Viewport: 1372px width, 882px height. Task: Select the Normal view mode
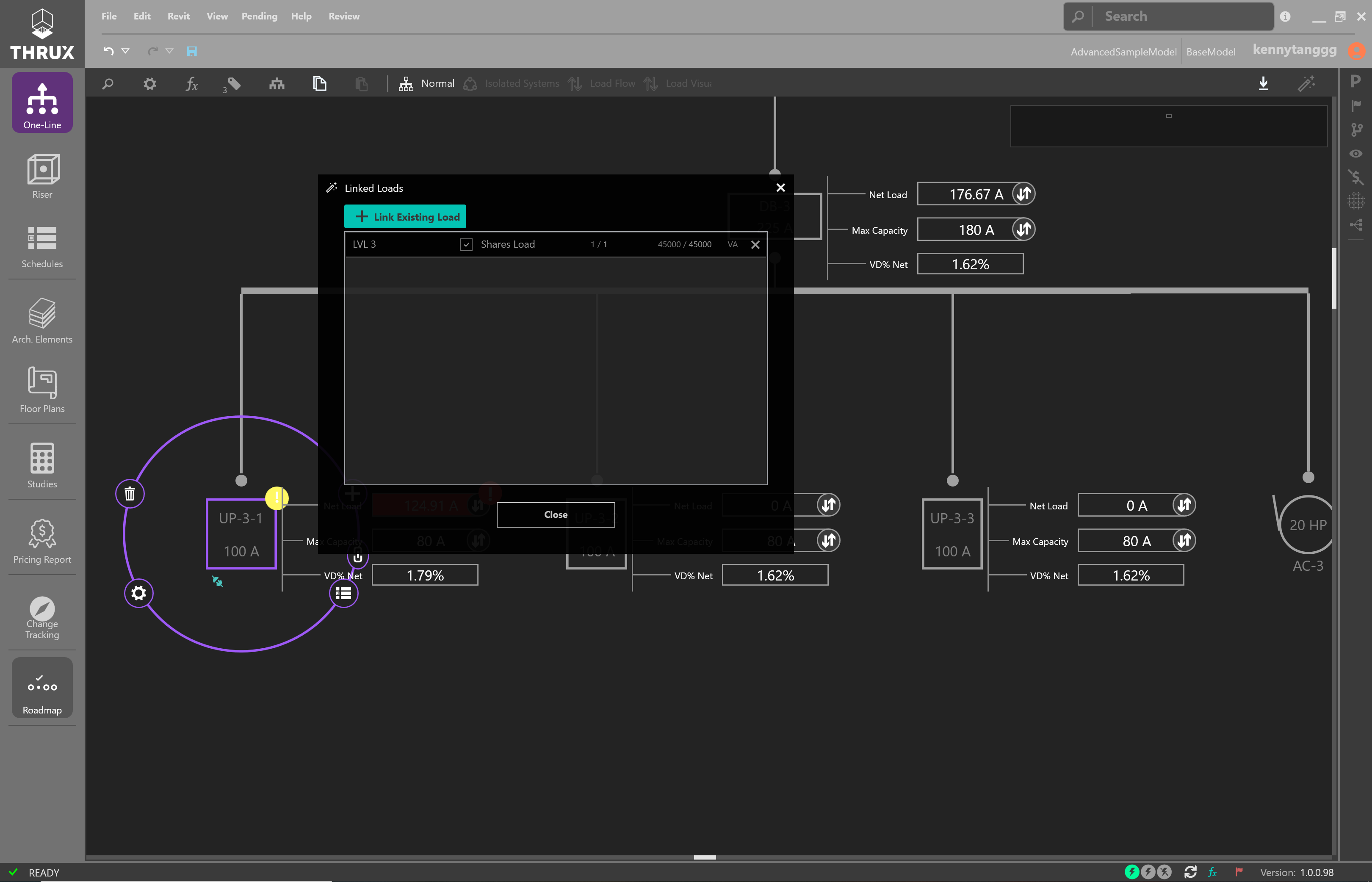427,83
